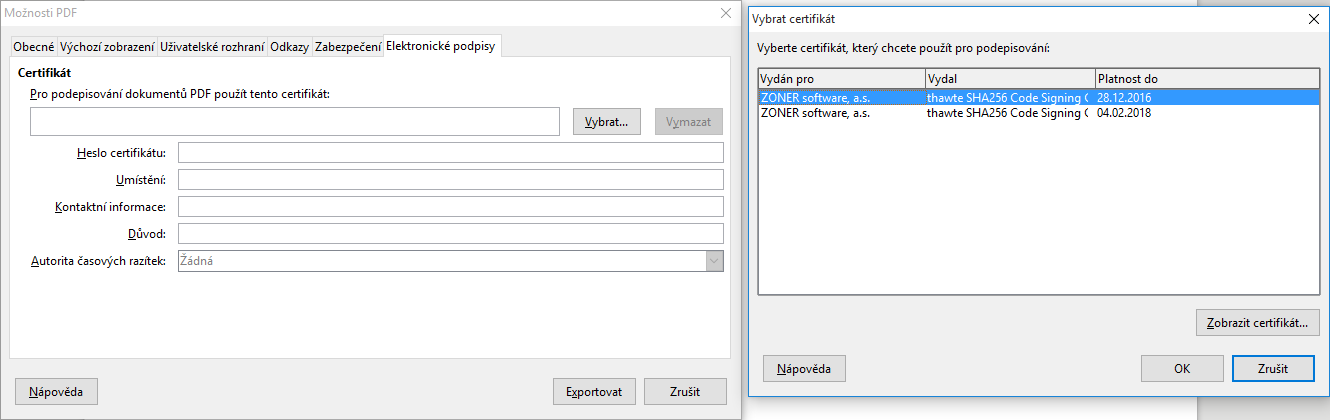Open the Obecné tab
Image resolution: width=1330 pixels, height=420 pixels.
pos(33,46)
